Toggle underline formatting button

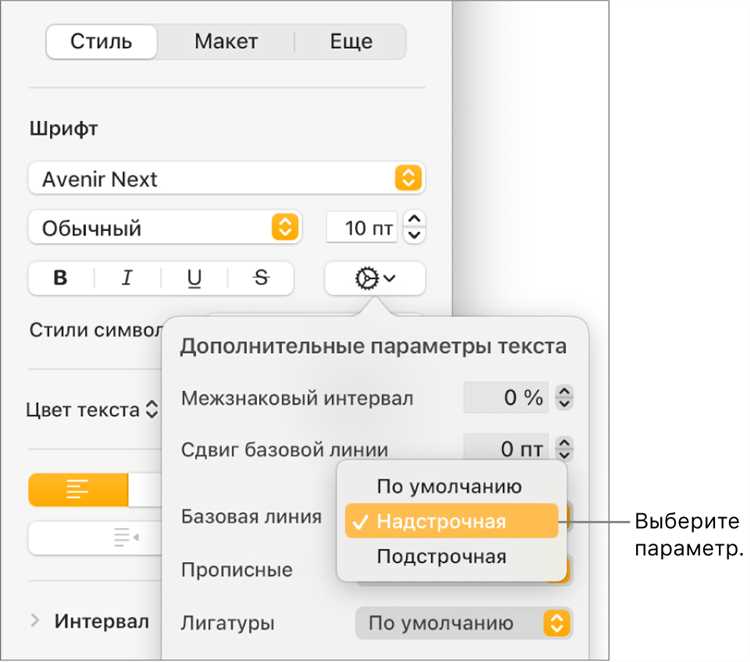point(194,279)
